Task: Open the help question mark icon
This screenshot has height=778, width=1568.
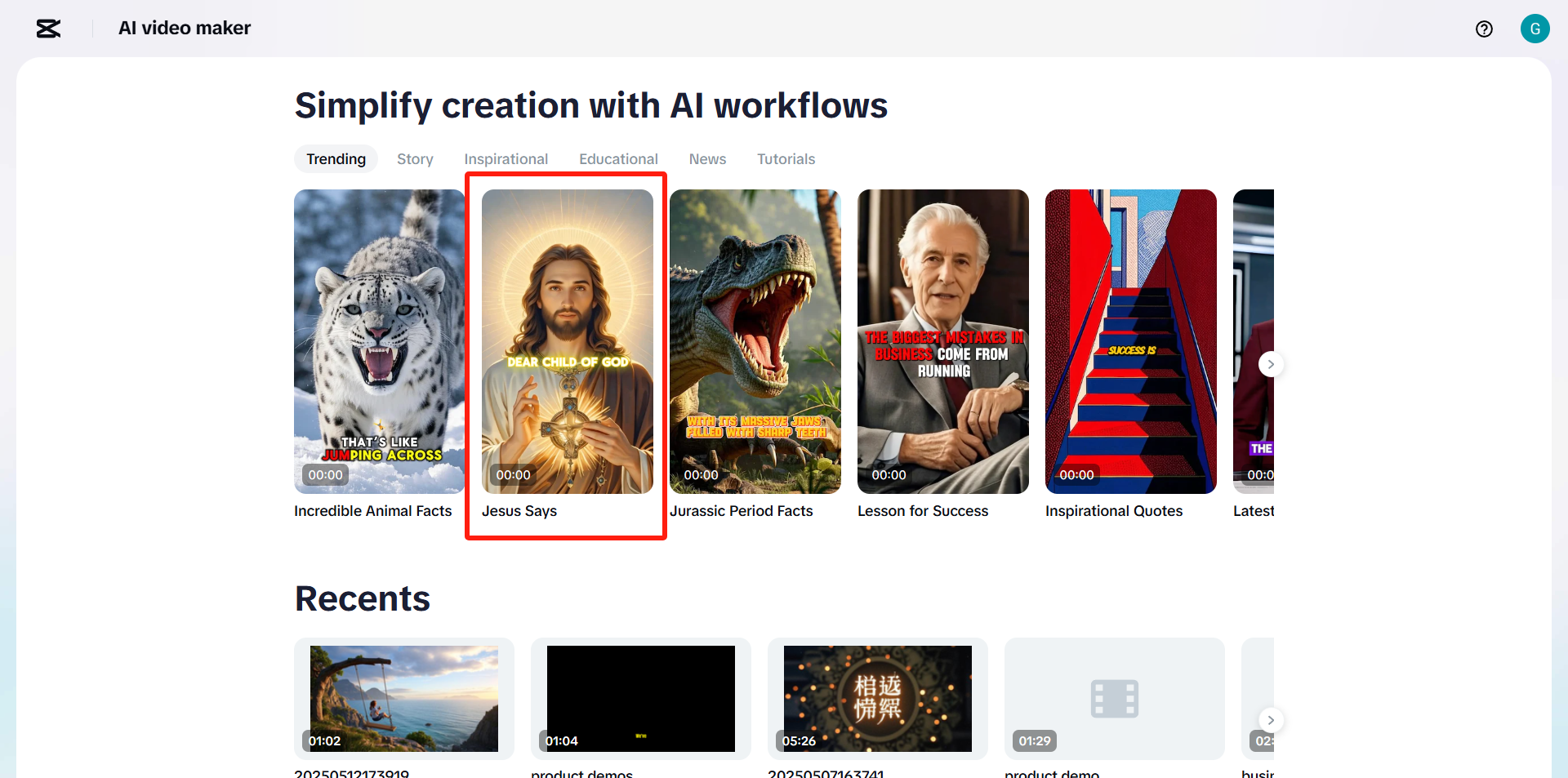Action: 1484,29
